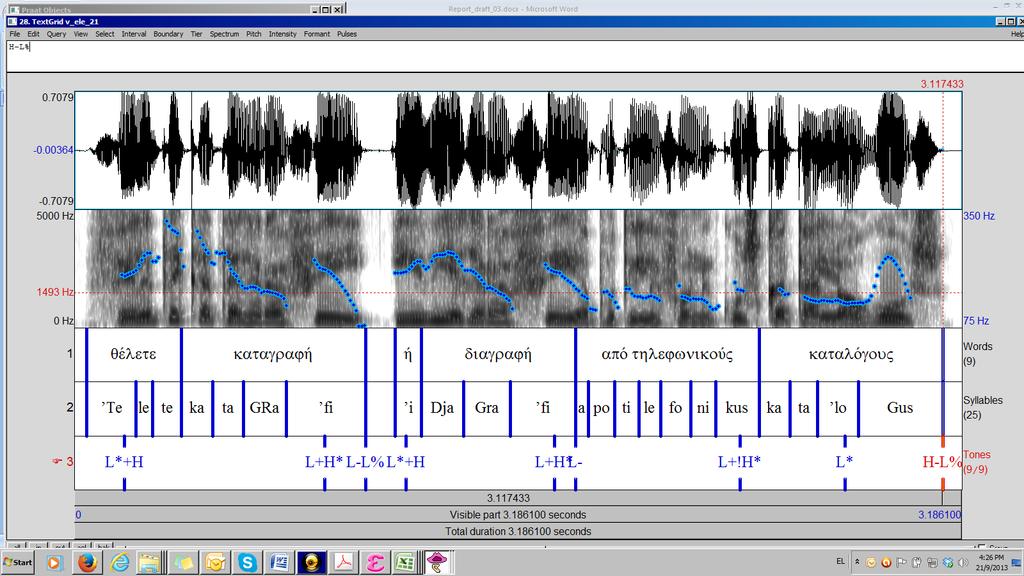
Task: Open the File menu
Action: click(x=14, y=34)
